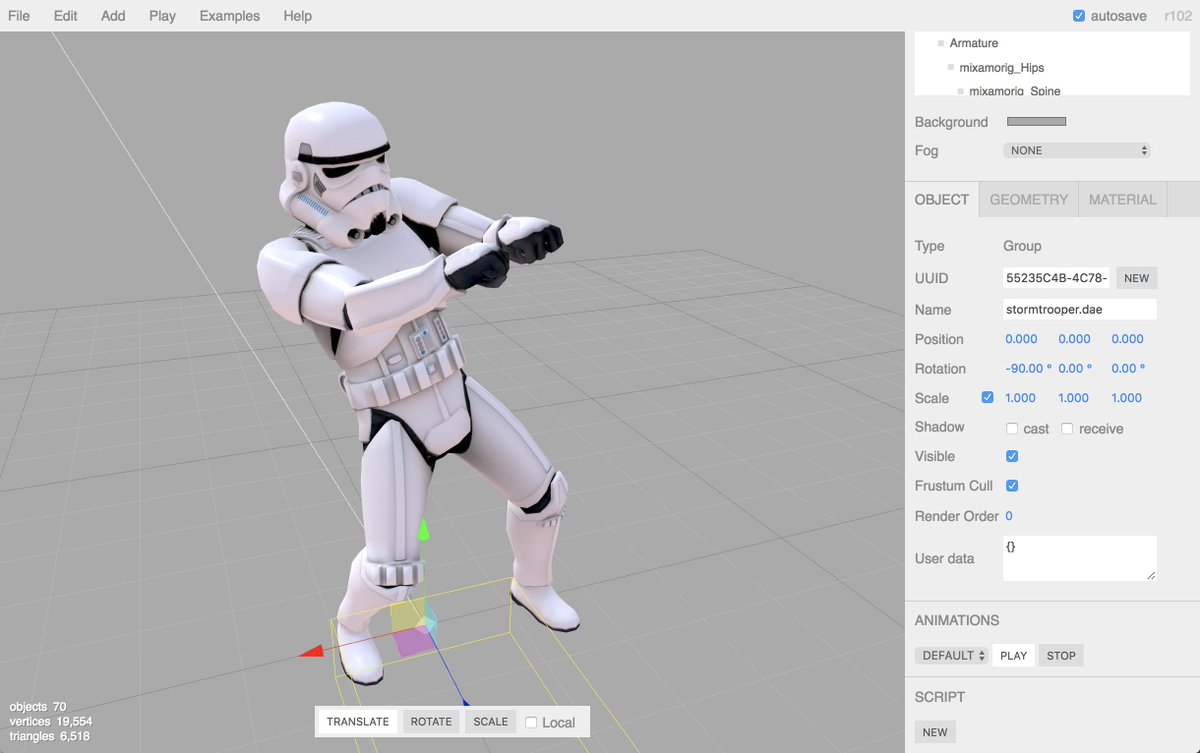Viewport: 1200px width, 753px height.
Task: Open the File menu
Action: (x=18, y=16)
